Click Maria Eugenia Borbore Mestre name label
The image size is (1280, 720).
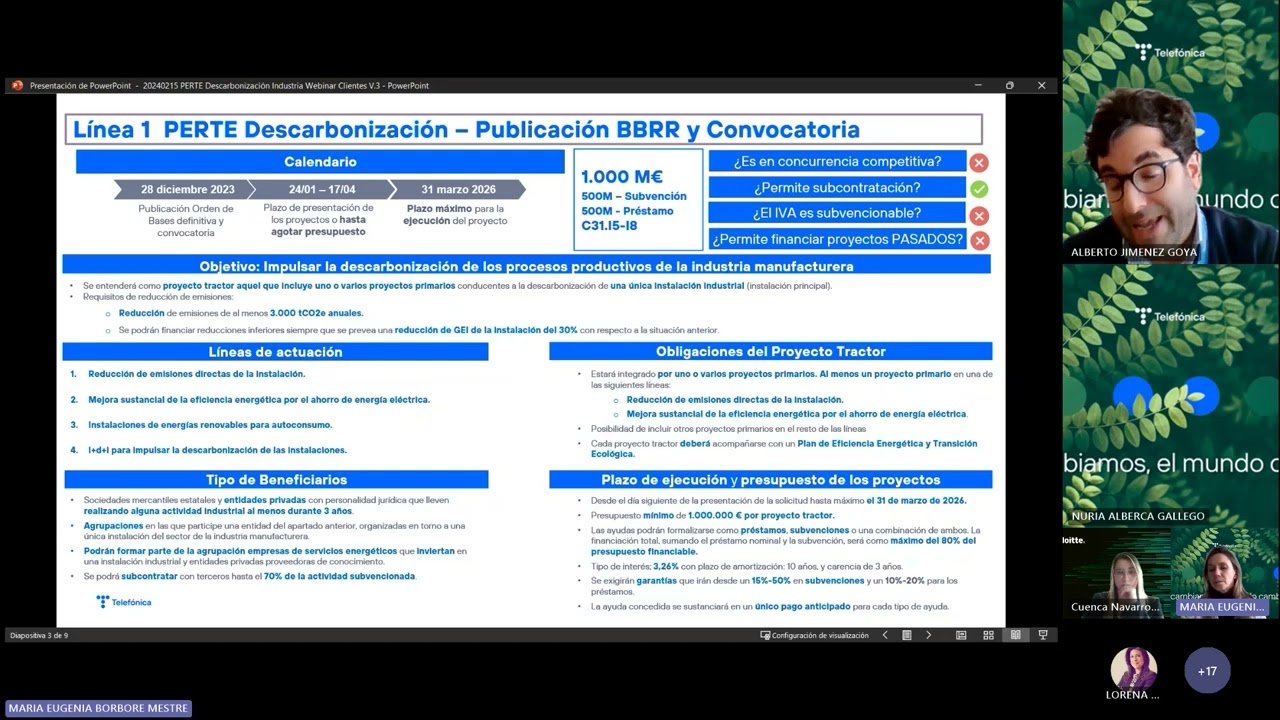[x=98, y=708]
